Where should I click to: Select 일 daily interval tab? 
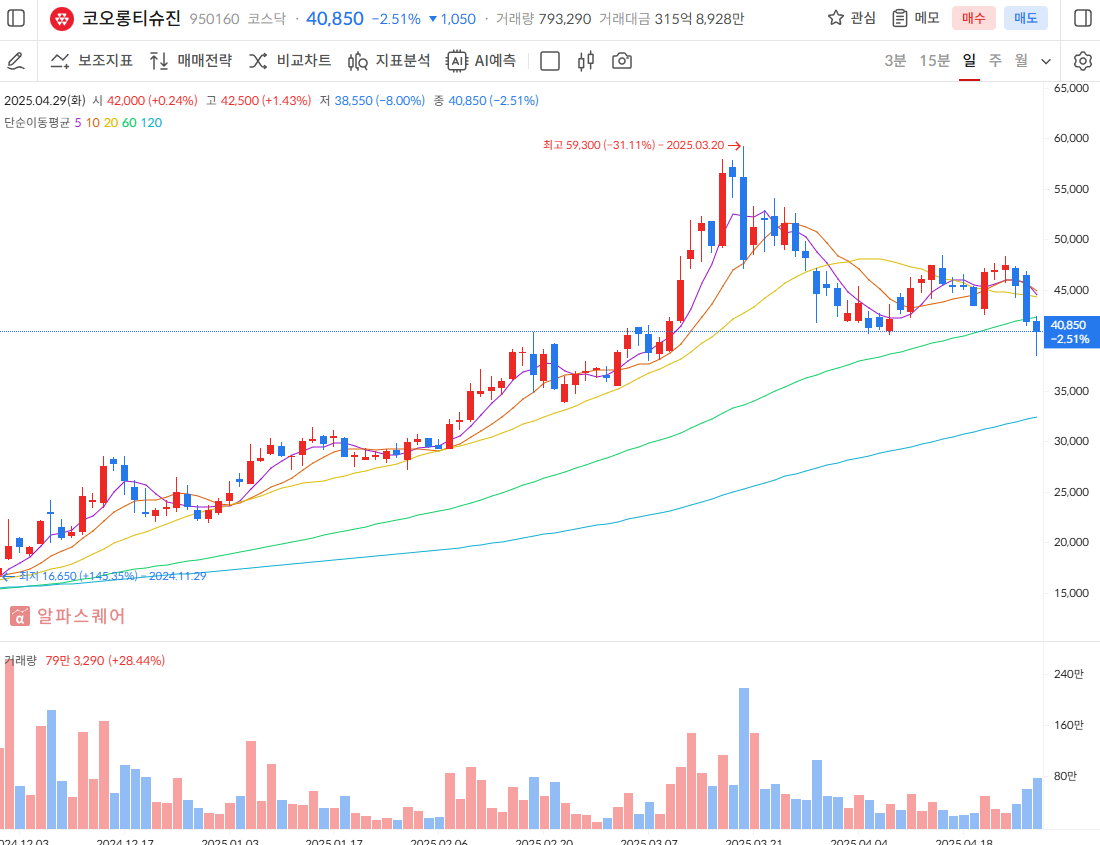(969, 61)
